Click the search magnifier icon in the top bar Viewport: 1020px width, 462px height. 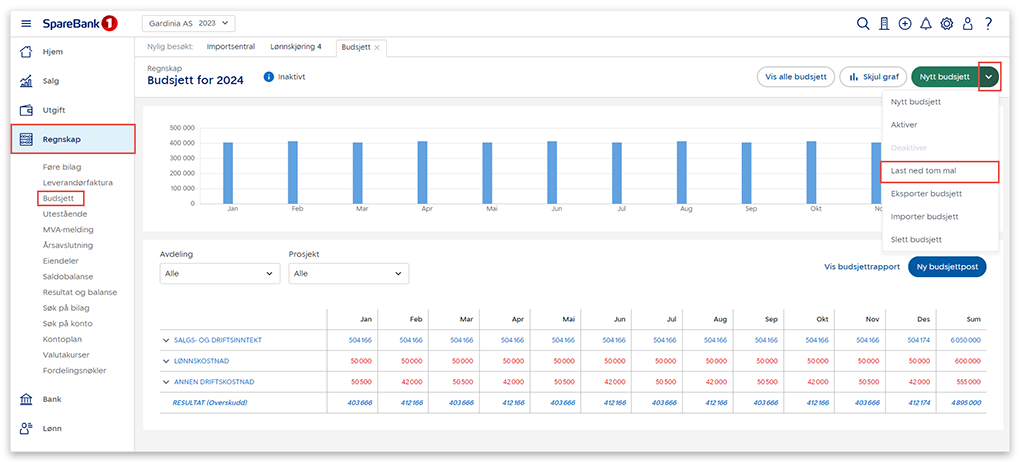863,24
